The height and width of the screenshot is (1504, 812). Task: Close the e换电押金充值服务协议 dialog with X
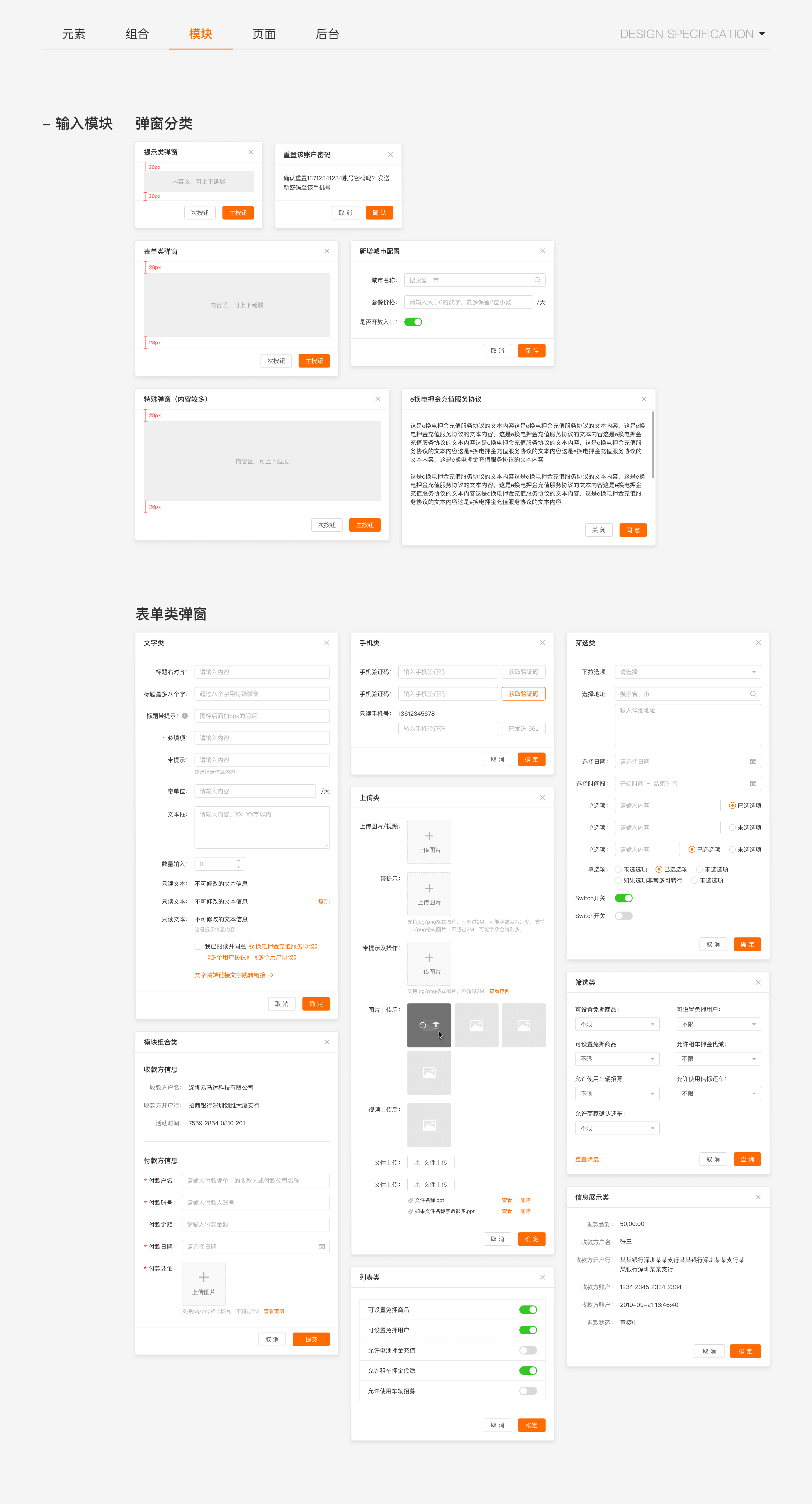[x=644, y=399]
